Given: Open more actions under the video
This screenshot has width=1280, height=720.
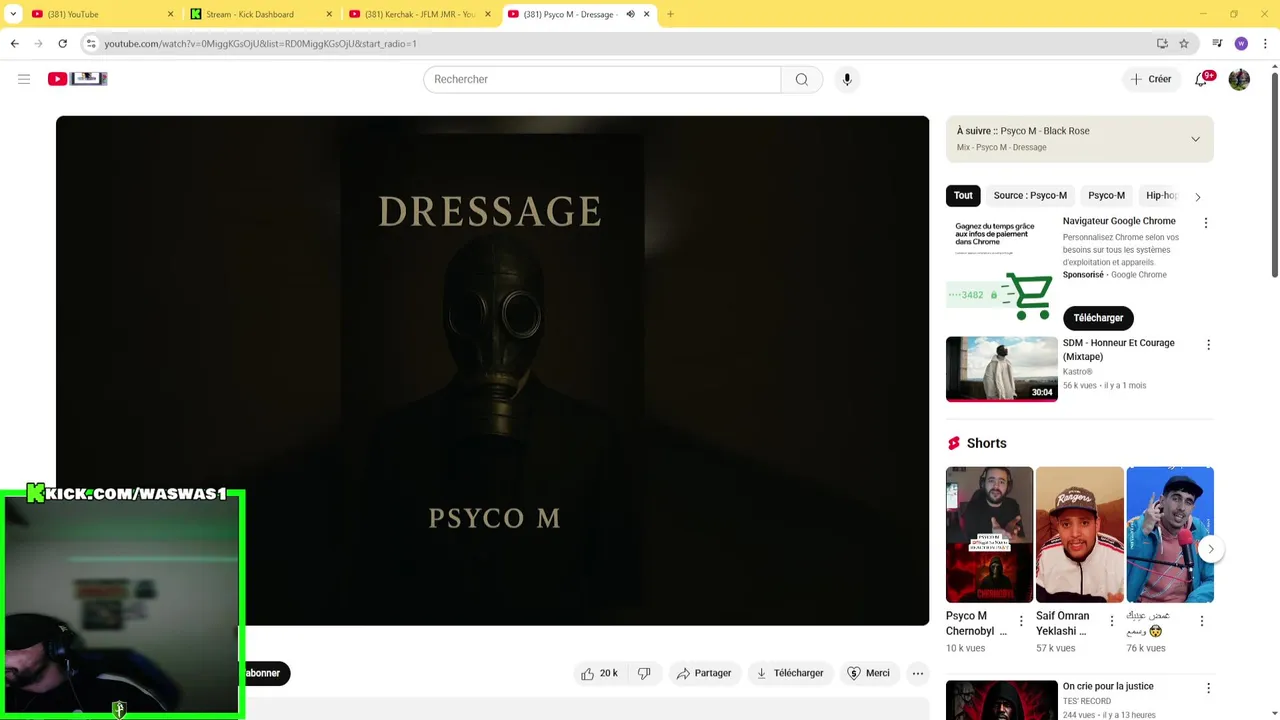Looking at the screenshot, I should [918, 673].
